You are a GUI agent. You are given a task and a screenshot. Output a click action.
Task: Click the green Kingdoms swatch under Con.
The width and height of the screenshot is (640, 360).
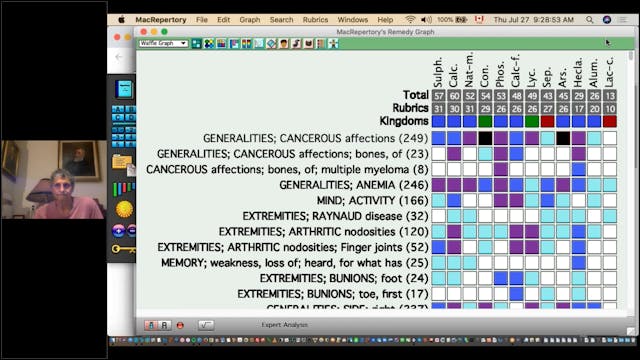click(485, 121)
